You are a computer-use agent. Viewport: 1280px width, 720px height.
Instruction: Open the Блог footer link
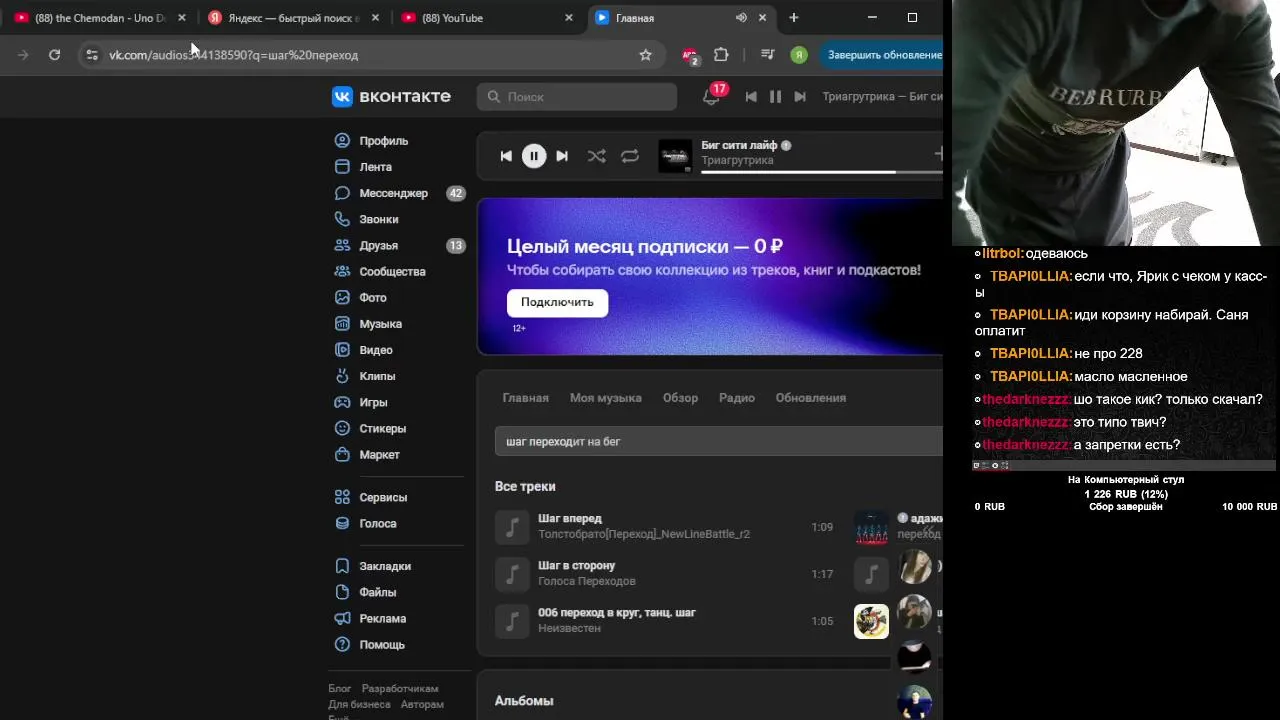click(340, 689)
